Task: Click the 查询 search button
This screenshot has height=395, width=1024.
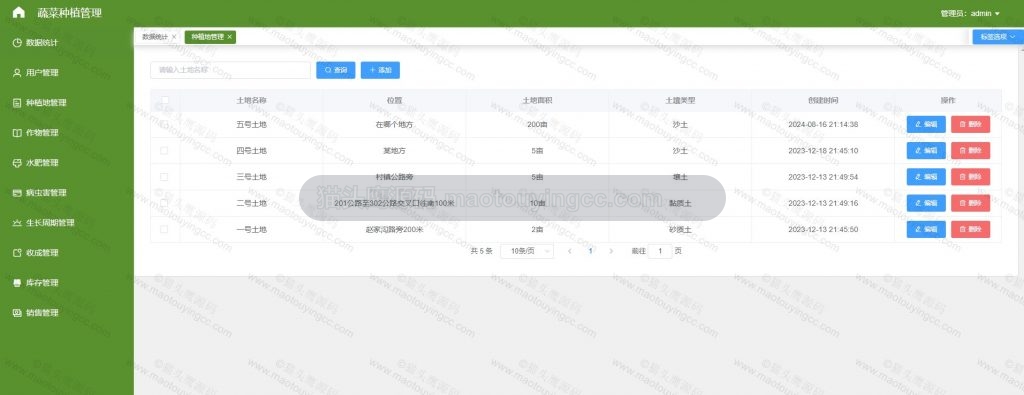Action: click(x=336, y=70)
